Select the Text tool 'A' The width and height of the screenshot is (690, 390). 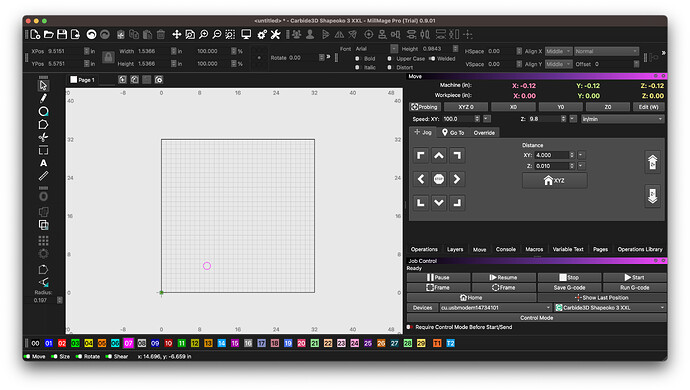point(43,163)
